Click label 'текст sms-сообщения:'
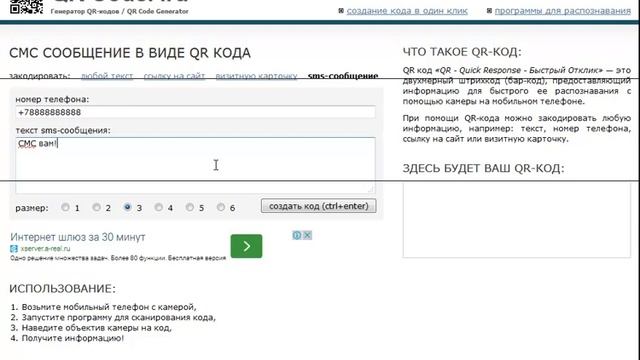640x360 pixels. point(63,130)
